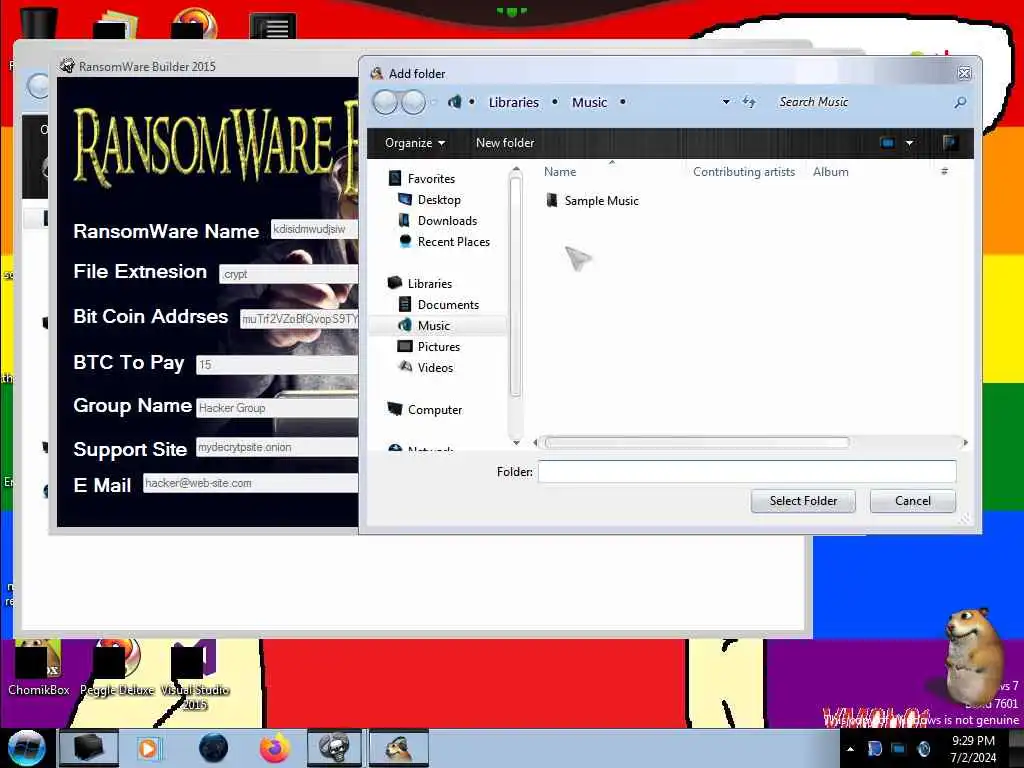Image resolution: width=1024 pixels, height=768 pixels.
Task: Click into the Folder text field
Action: 747,472
